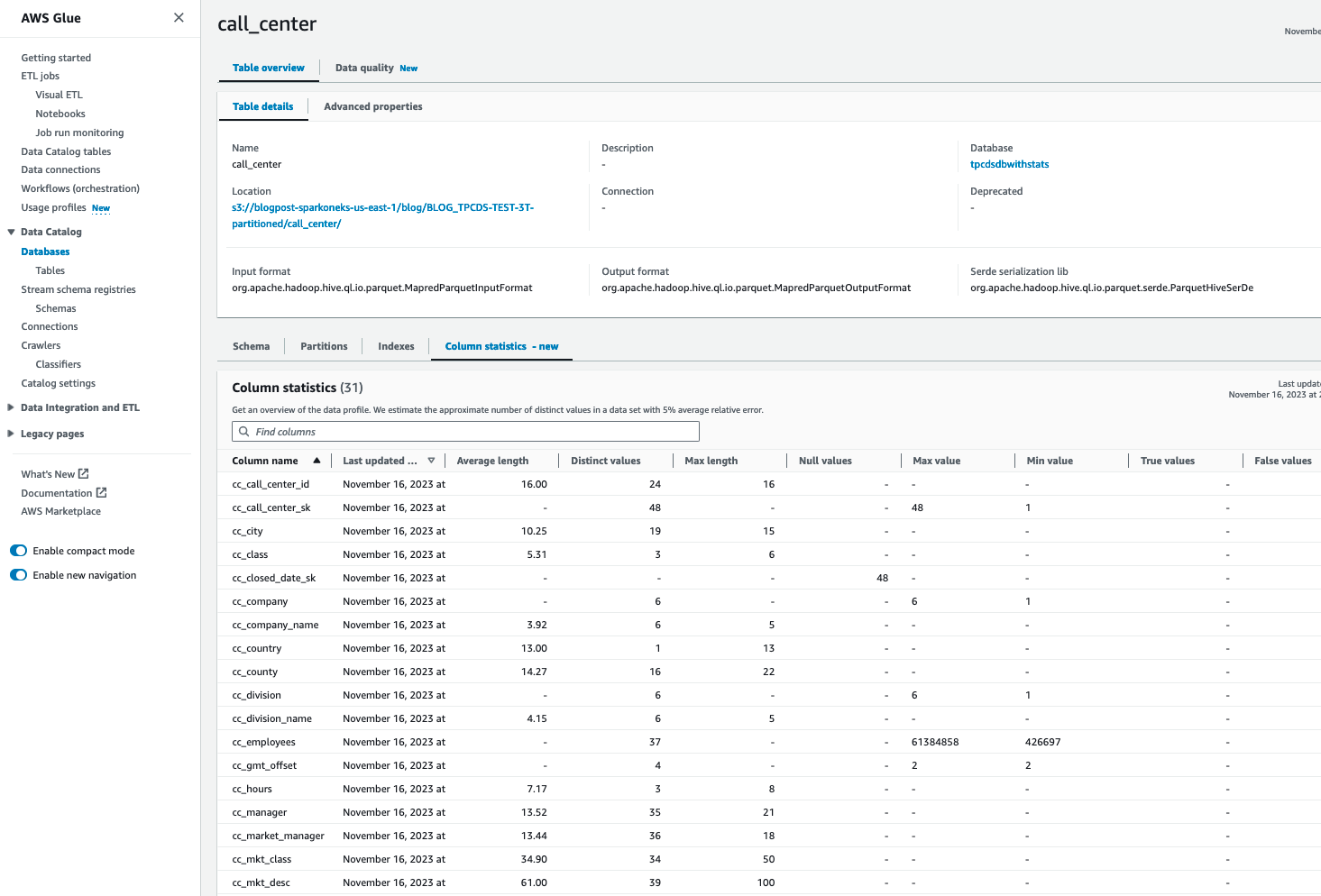Open Schemas in sidebar

[55, 308]
